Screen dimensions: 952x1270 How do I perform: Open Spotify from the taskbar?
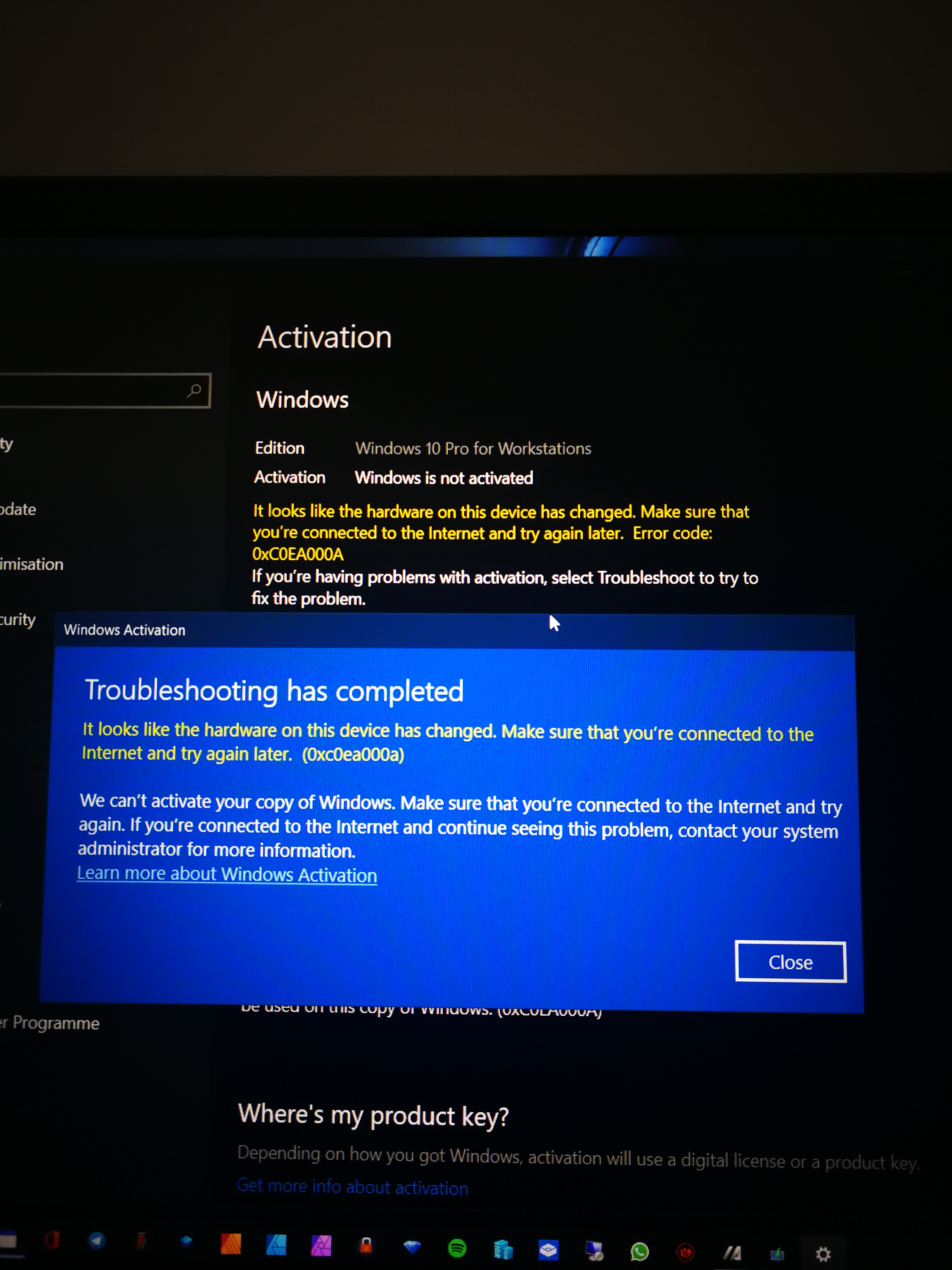pyautogui.click(x=457, y=1248)
